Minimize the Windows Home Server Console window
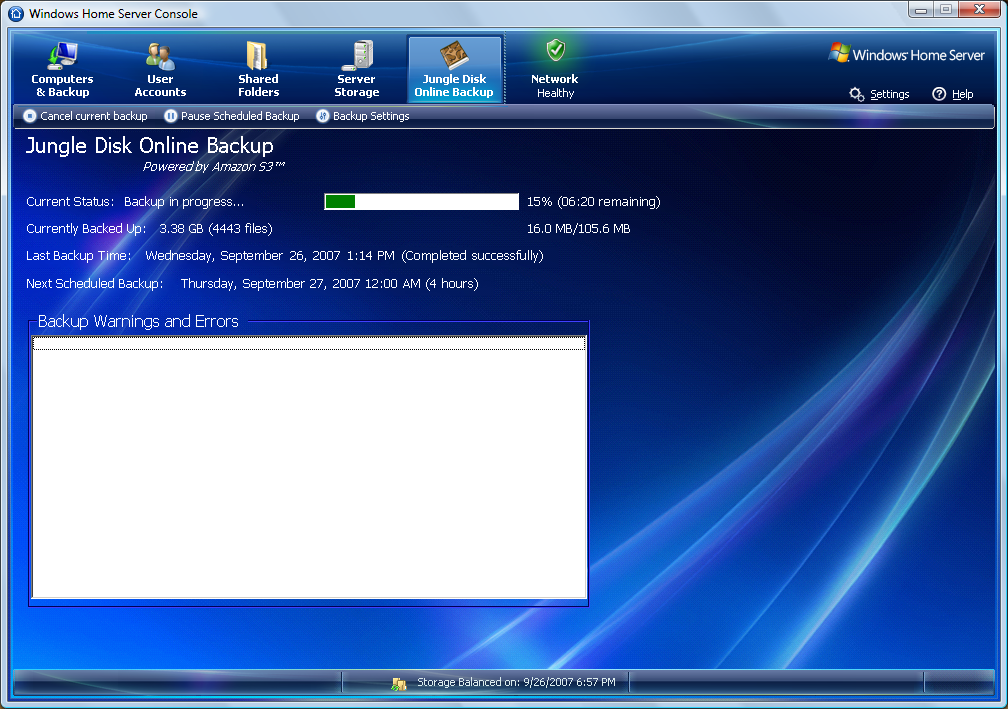This screenshot has height=709, width=1008. coord(921,10)
